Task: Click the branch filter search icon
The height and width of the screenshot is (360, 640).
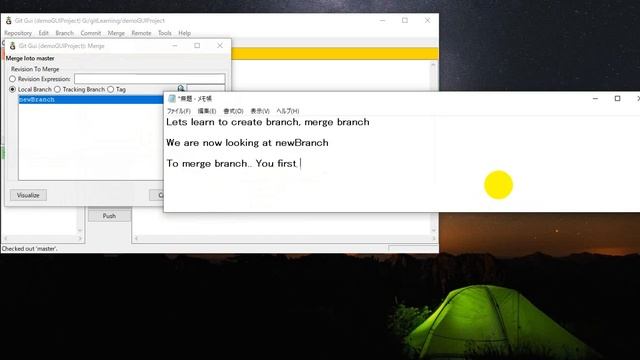Action: [181, 88]
